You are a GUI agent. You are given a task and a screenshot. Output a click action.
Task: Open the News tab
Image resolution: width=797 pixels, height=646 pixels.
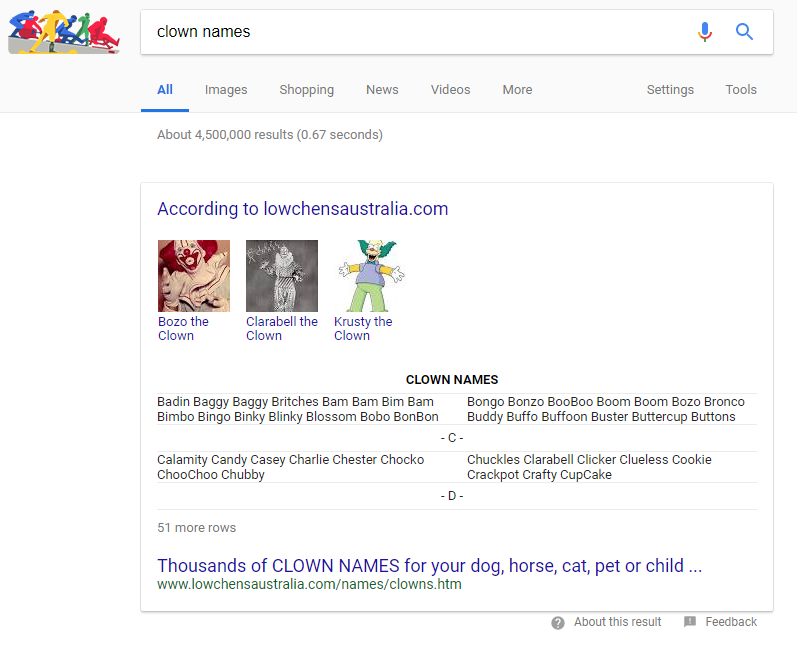click(x=382, y=90)
